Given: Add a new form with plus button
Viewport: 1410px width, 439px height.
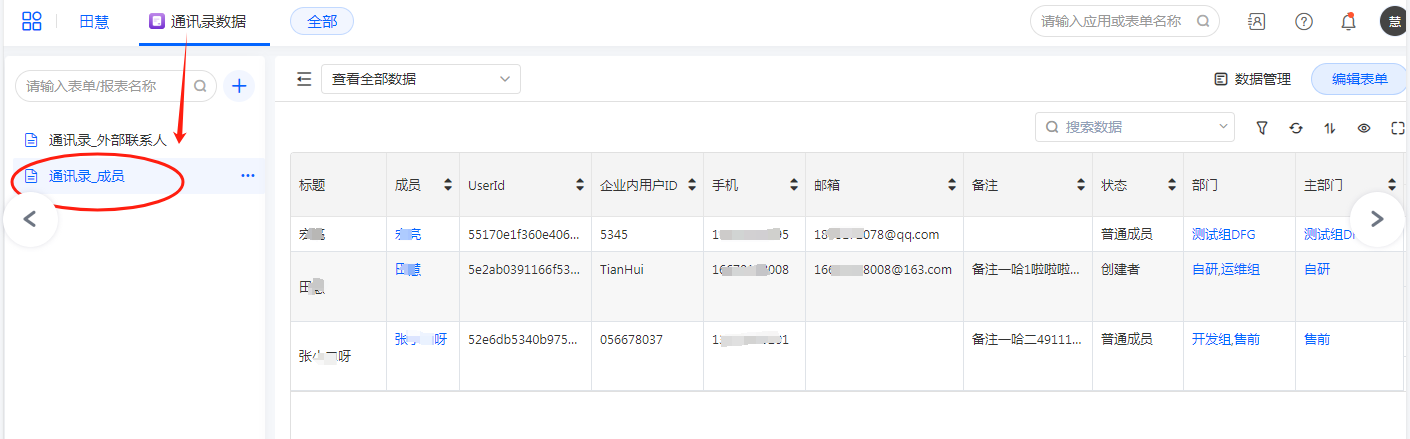Looking at the screenshot, I should [x=238, y=86].
